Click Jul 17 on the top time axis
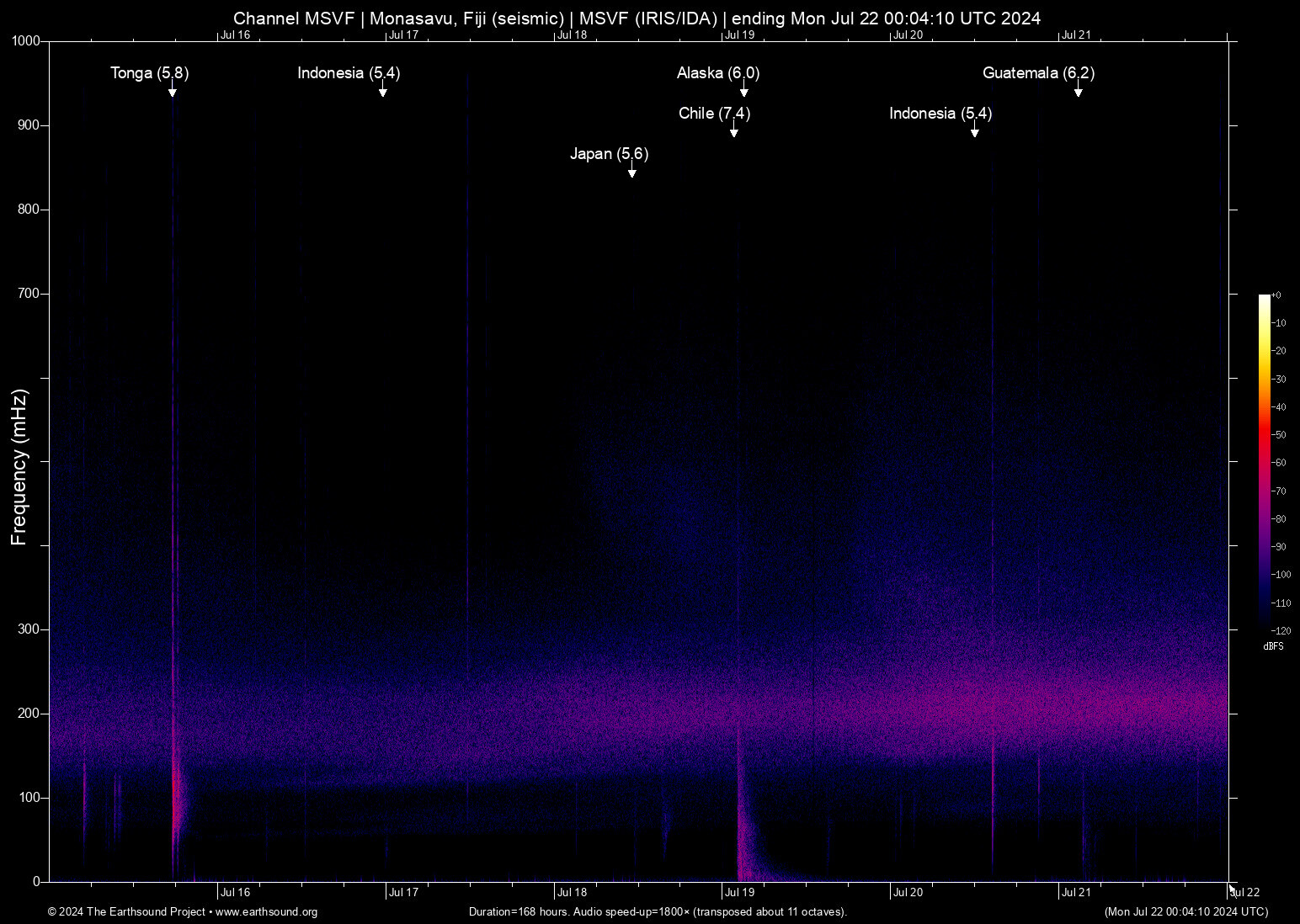Screen dimensions: 1300x924 404,35
